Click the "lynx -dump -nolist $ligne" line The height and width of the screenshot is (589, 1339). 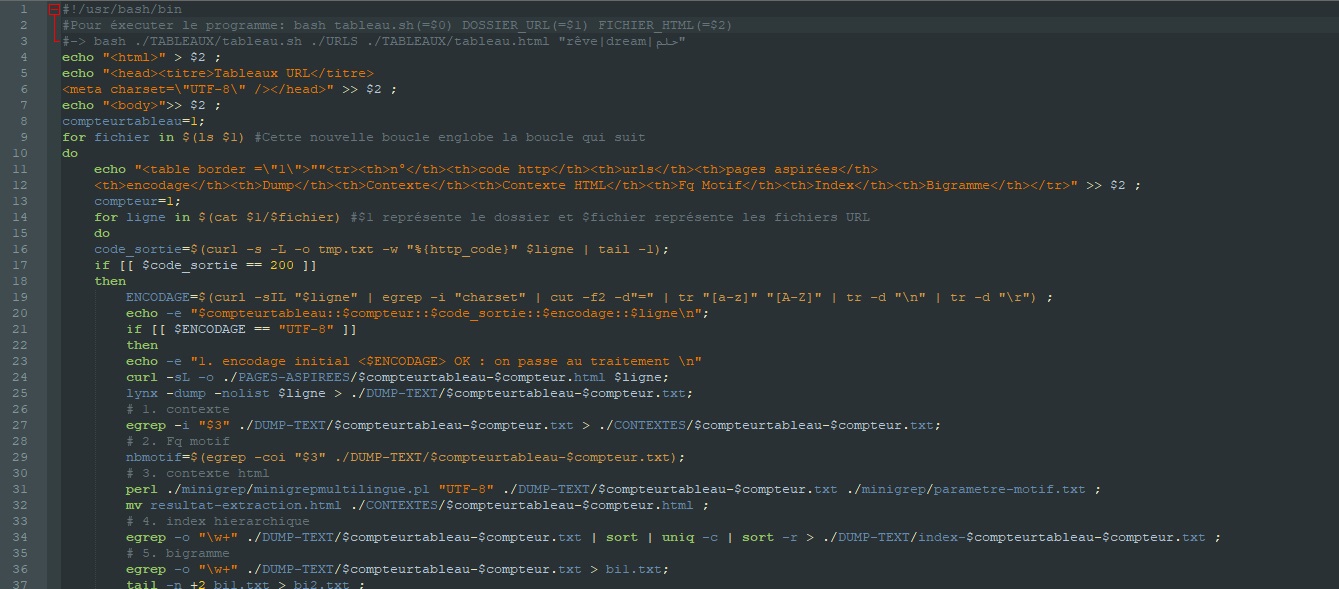tap(410, 393)
